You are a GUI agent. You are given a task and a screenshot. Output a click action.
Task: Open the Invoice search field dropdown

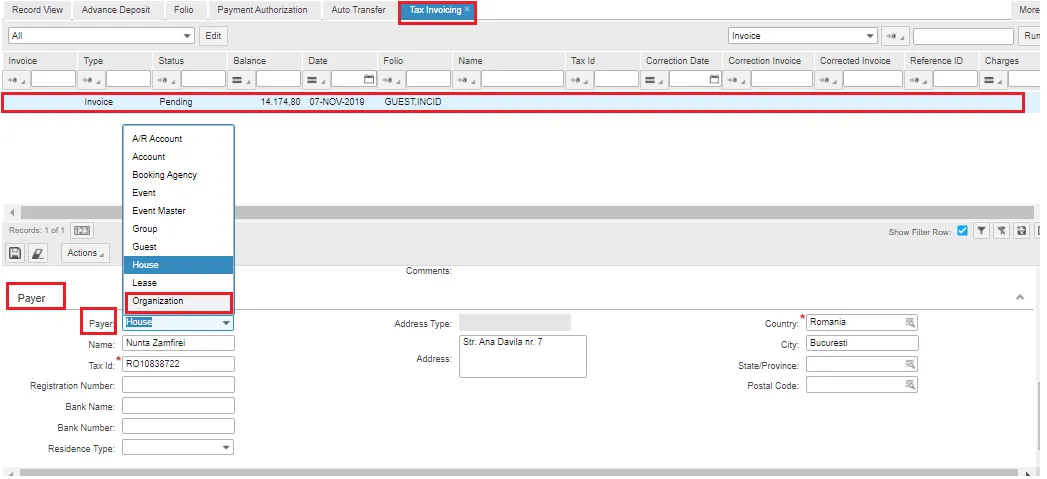click(803, 36)
